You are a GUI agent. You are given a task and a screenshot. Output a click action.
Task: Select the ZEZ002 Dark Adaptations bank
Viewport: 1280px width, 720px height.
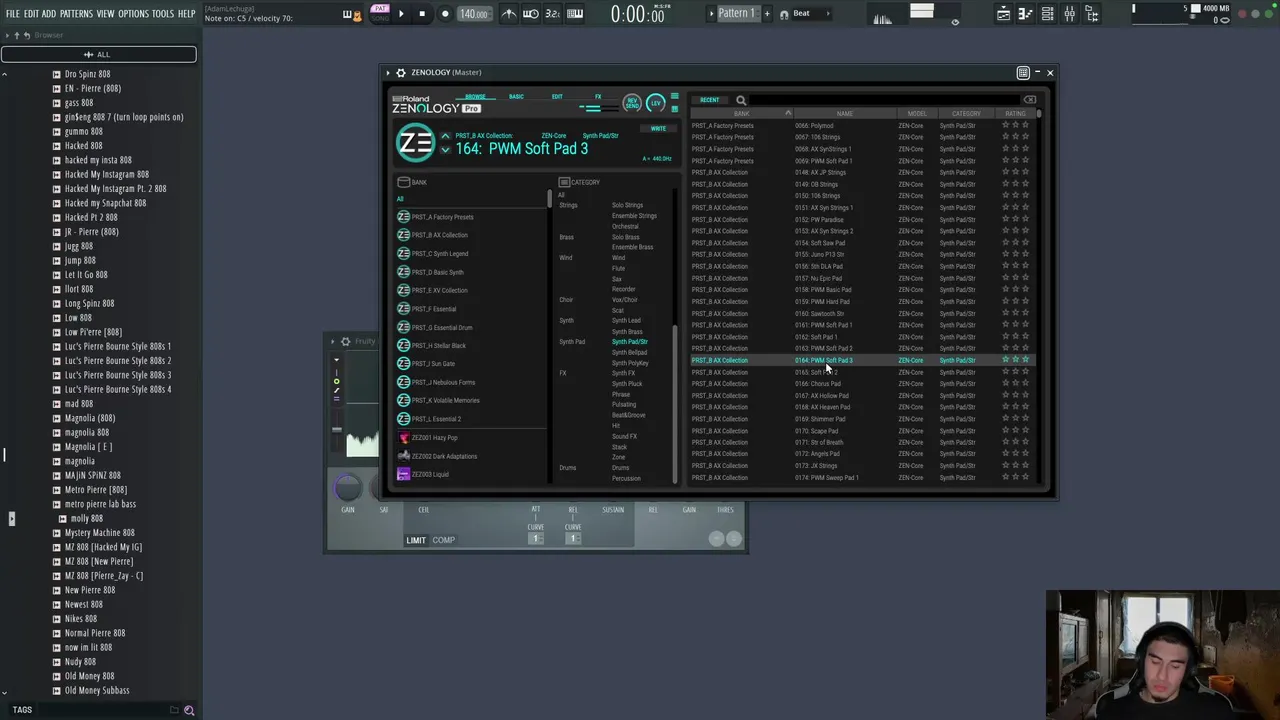coord(444,456)
